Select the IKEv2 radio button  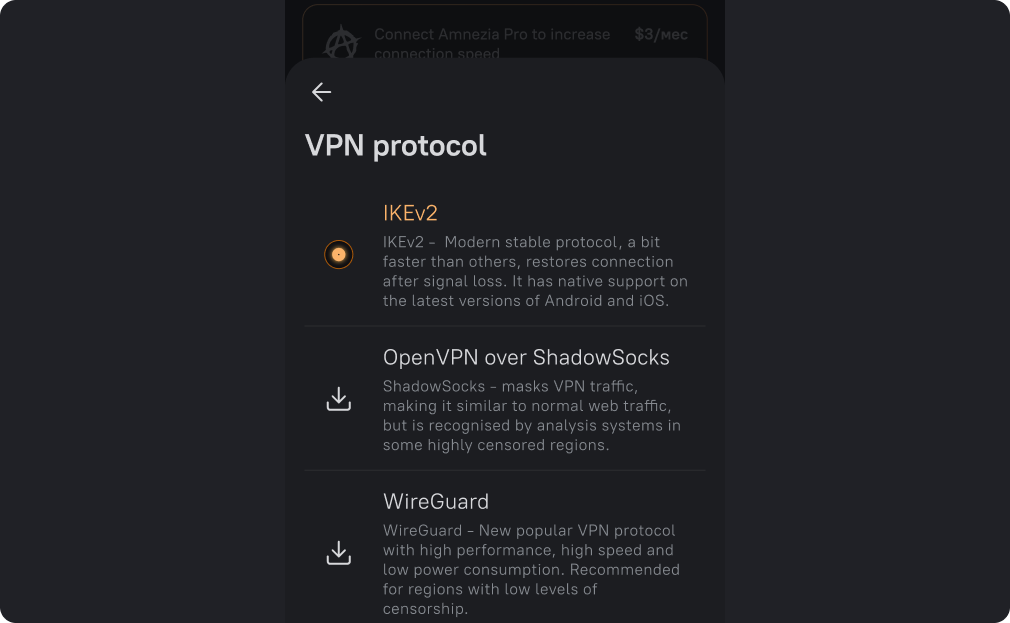click(x=339, y=255)
